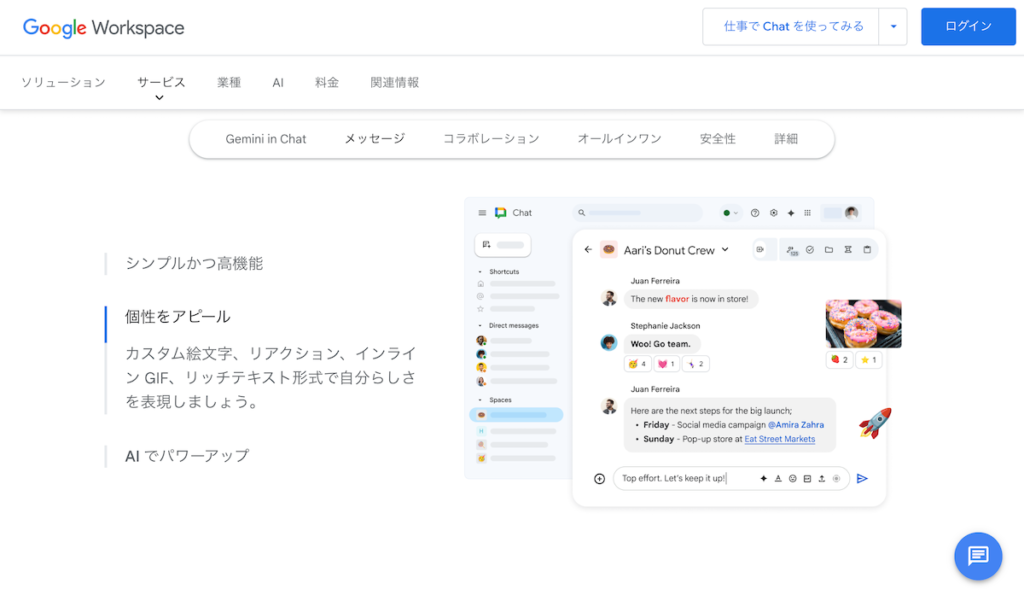Open the shared files folder icon
The width and height of the screenshot is (1024, 601).
[x=829, y=250]
